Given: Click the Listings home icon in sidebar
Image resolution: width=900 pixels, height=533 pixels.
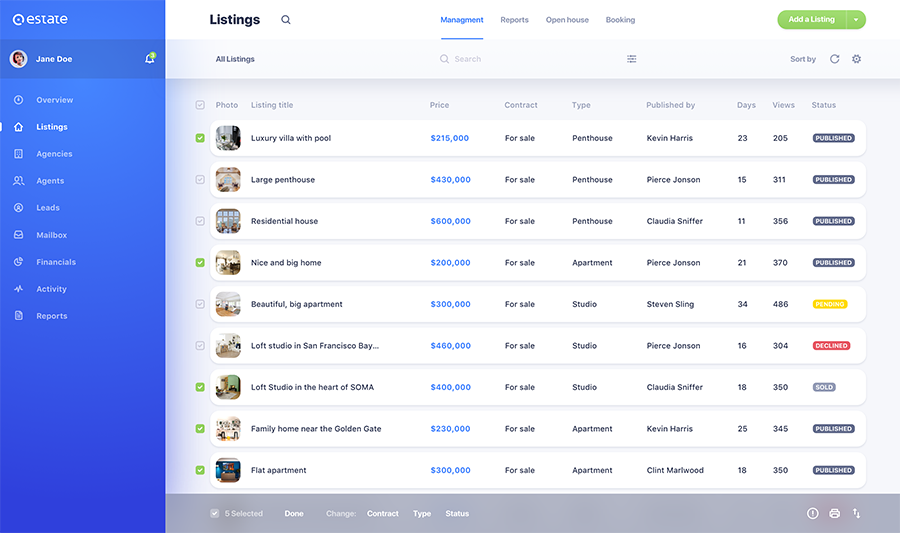Looking at the screenshot, I should pyautogui.click(x=18, y=127).
